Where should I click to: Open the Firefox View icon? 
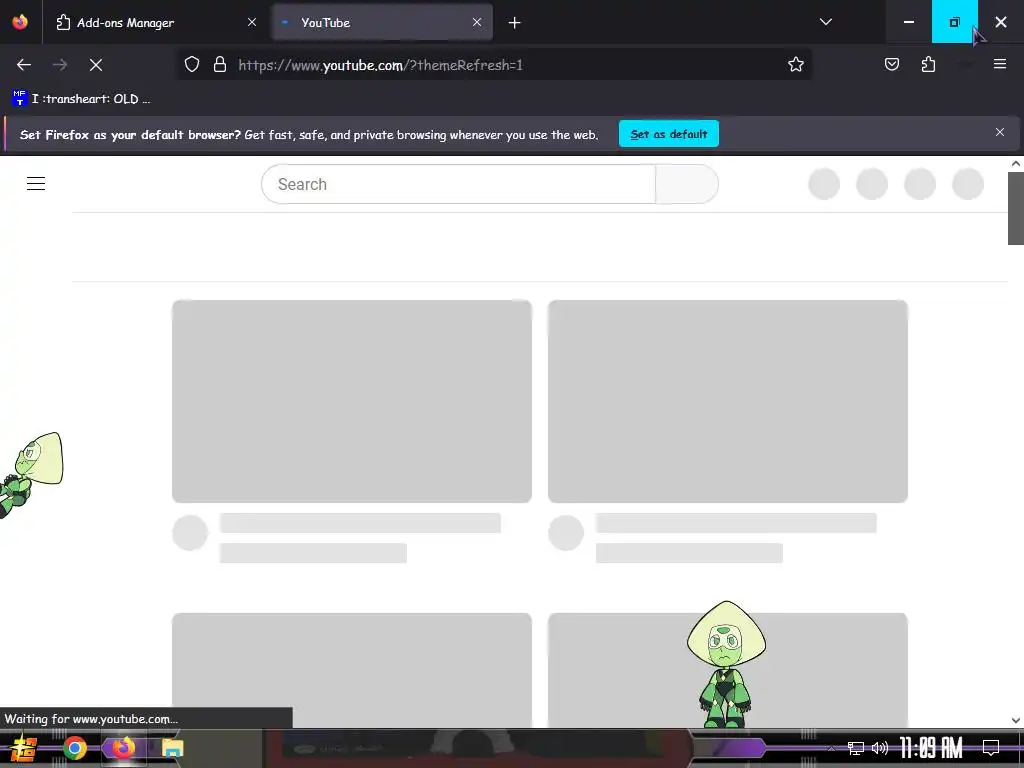(x=20, y=22)
